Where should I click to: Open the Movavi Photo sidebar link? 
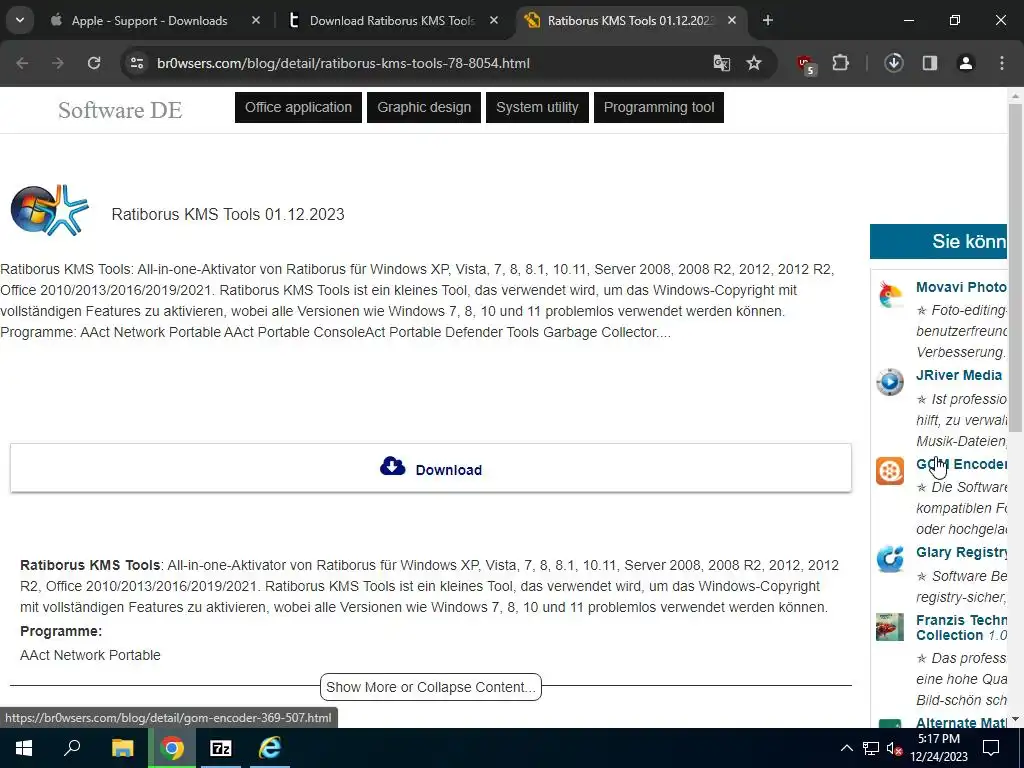pyautogui.click(x=961, y=287)
